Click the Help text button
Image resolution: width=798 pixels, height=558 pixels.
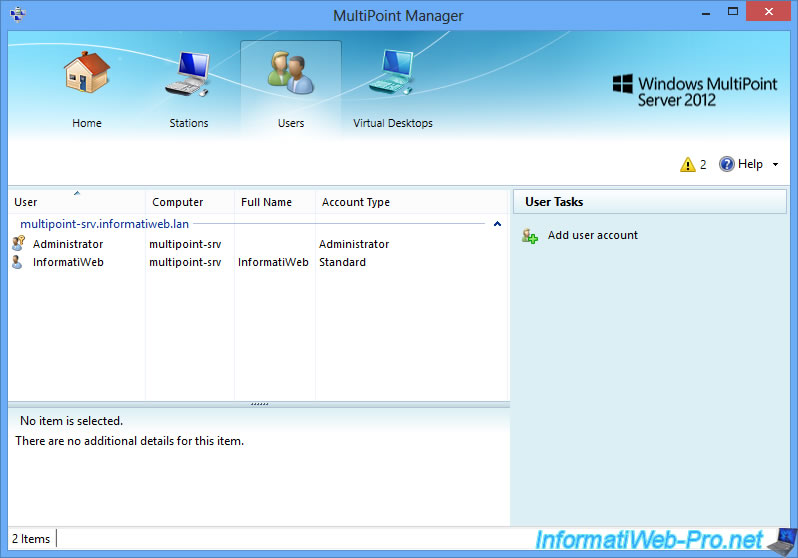pyautogui.click(x=750, y=164)
